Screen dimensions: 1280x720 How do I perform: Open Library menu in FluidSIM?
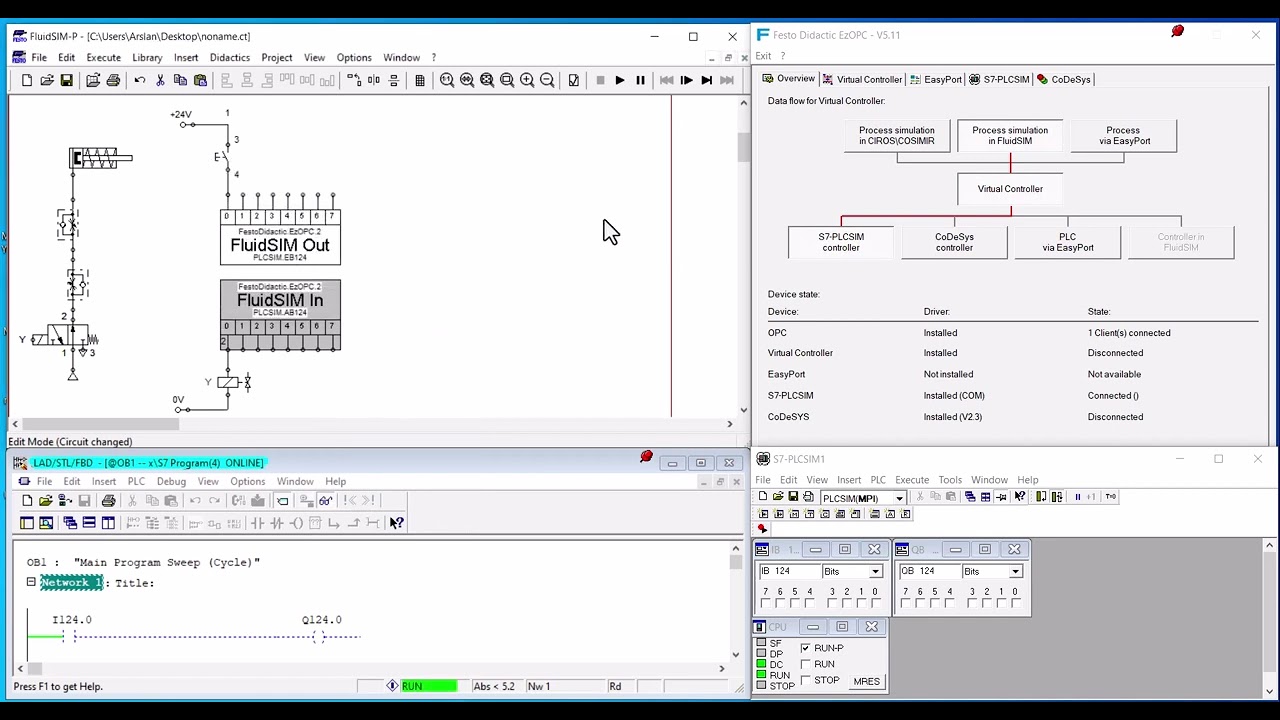point(147,57)
